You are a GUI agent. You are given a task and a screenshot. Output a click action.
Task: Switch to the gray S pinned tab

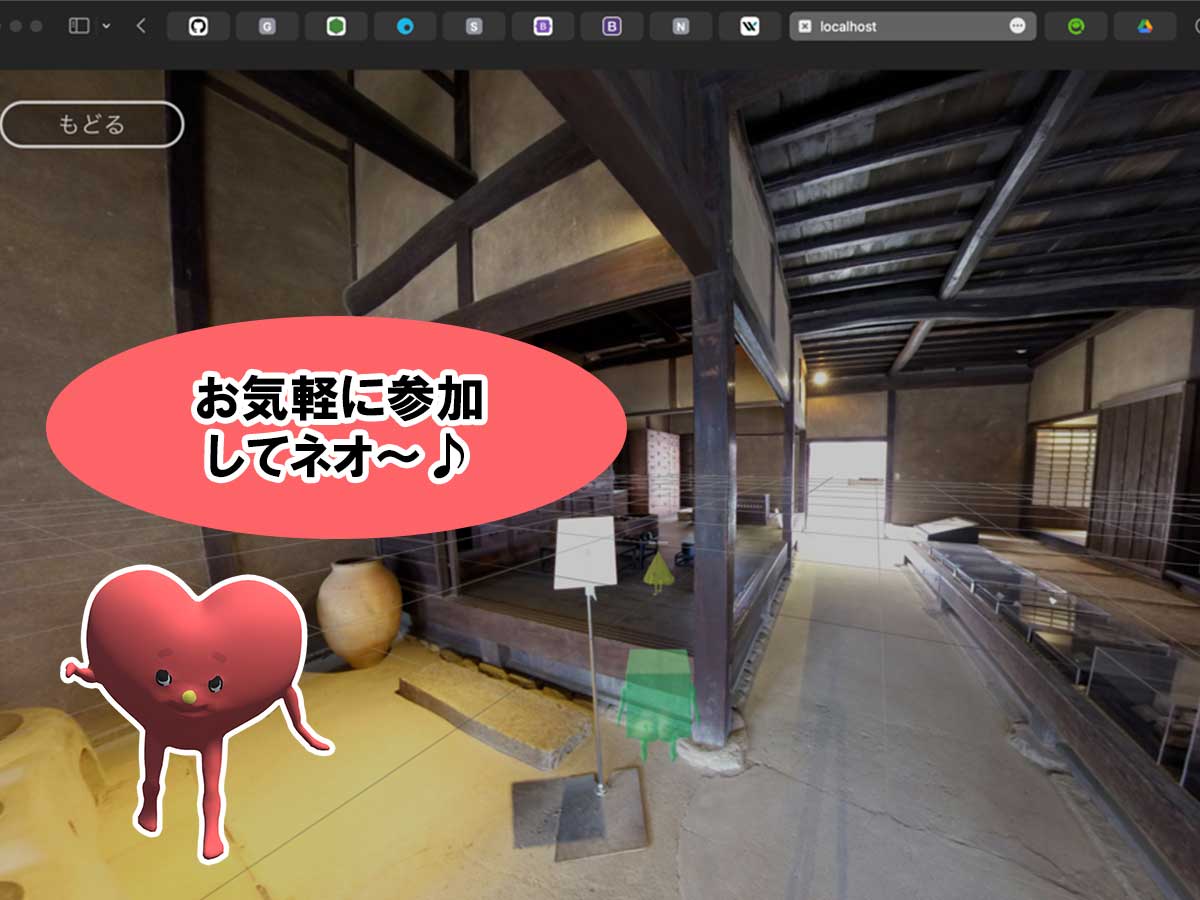click(474, 27)
